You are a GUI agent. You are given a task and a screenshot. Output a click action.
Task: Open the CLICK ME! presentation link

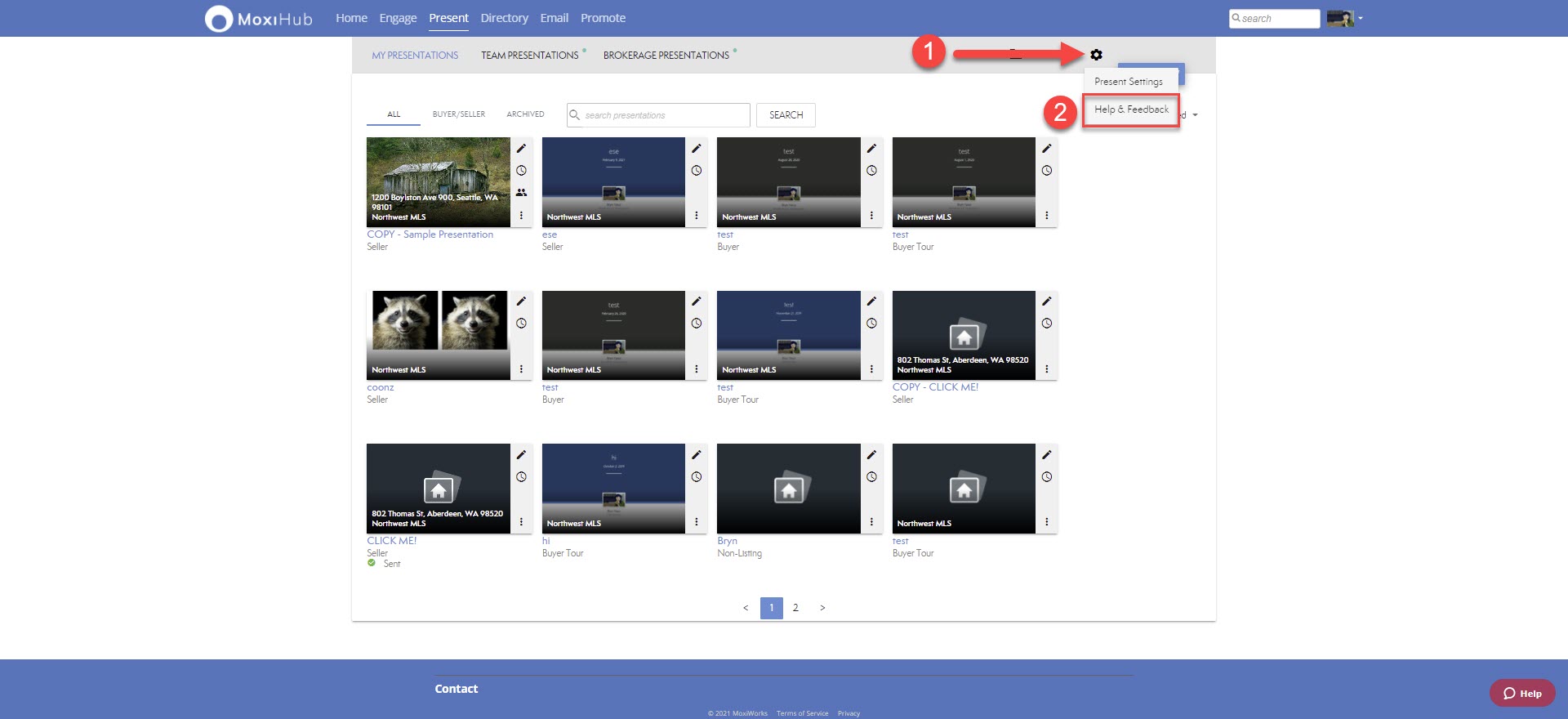pos(391,541)
